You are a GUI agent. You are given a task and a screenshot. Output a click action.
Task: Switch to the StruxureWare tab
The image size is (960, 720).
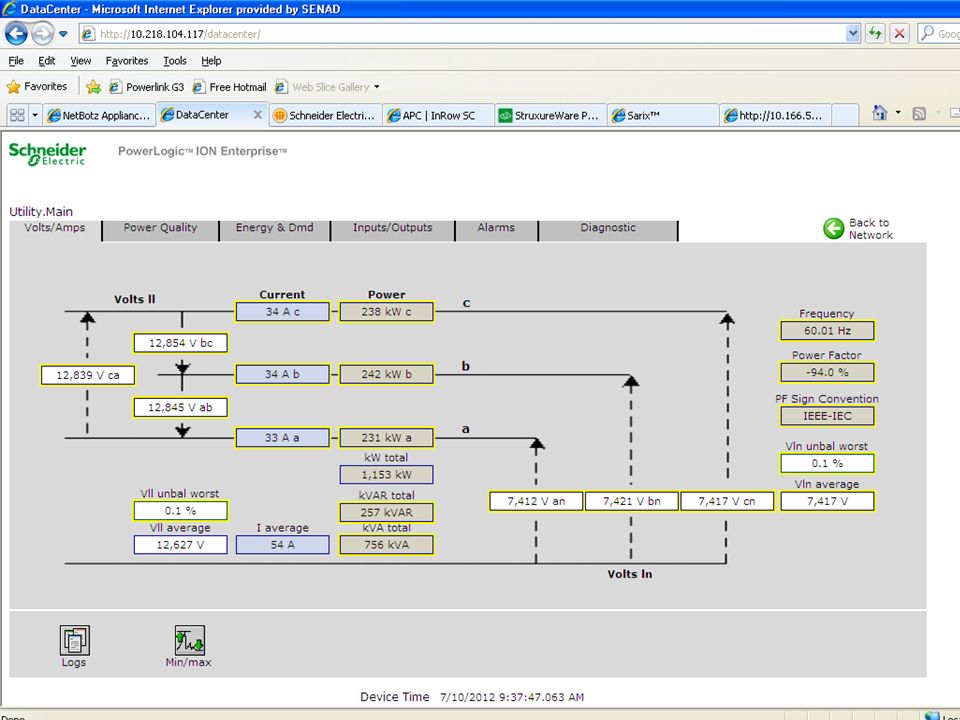(550, 115)
